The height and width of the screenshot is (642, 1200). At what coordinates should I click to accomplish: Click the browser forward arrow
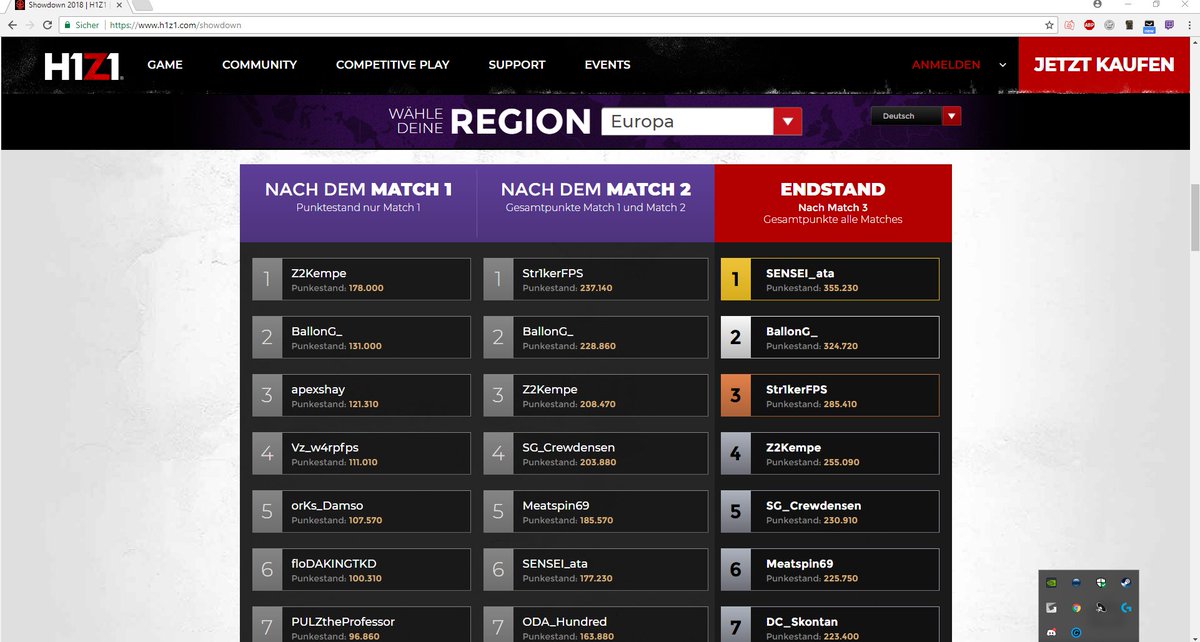[x=29, y=25]
